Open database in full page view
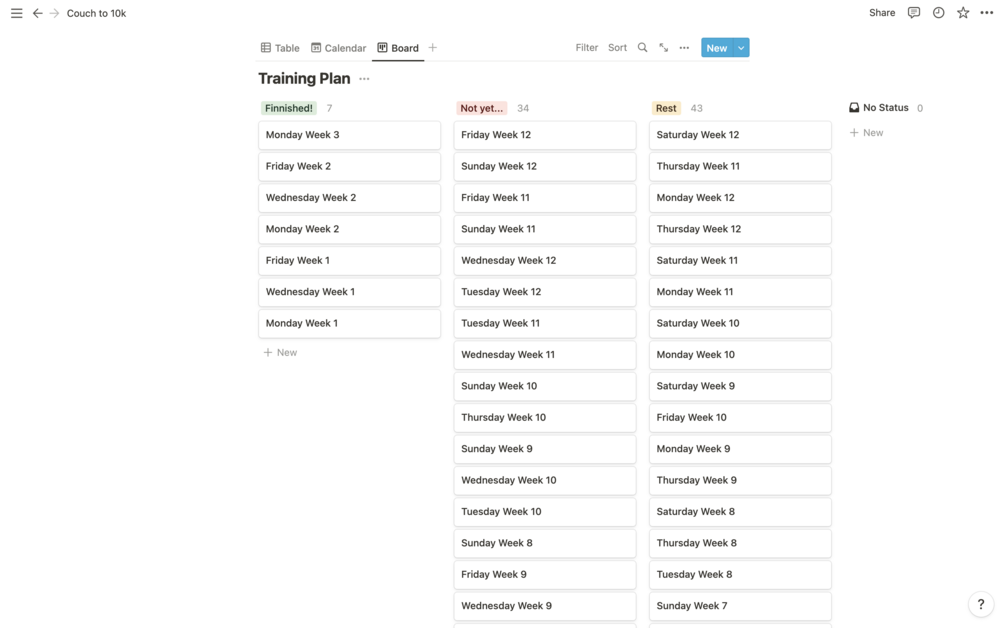The width and height of the screenshot is (1005, 628). (663, 48)
